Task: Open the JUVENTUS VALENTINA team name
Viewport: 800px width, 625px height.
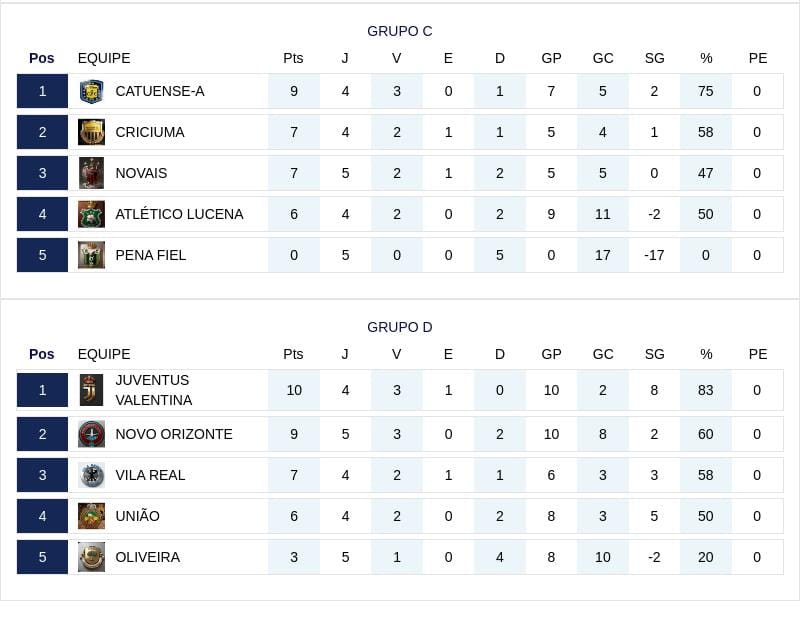Action: point(154,390)
